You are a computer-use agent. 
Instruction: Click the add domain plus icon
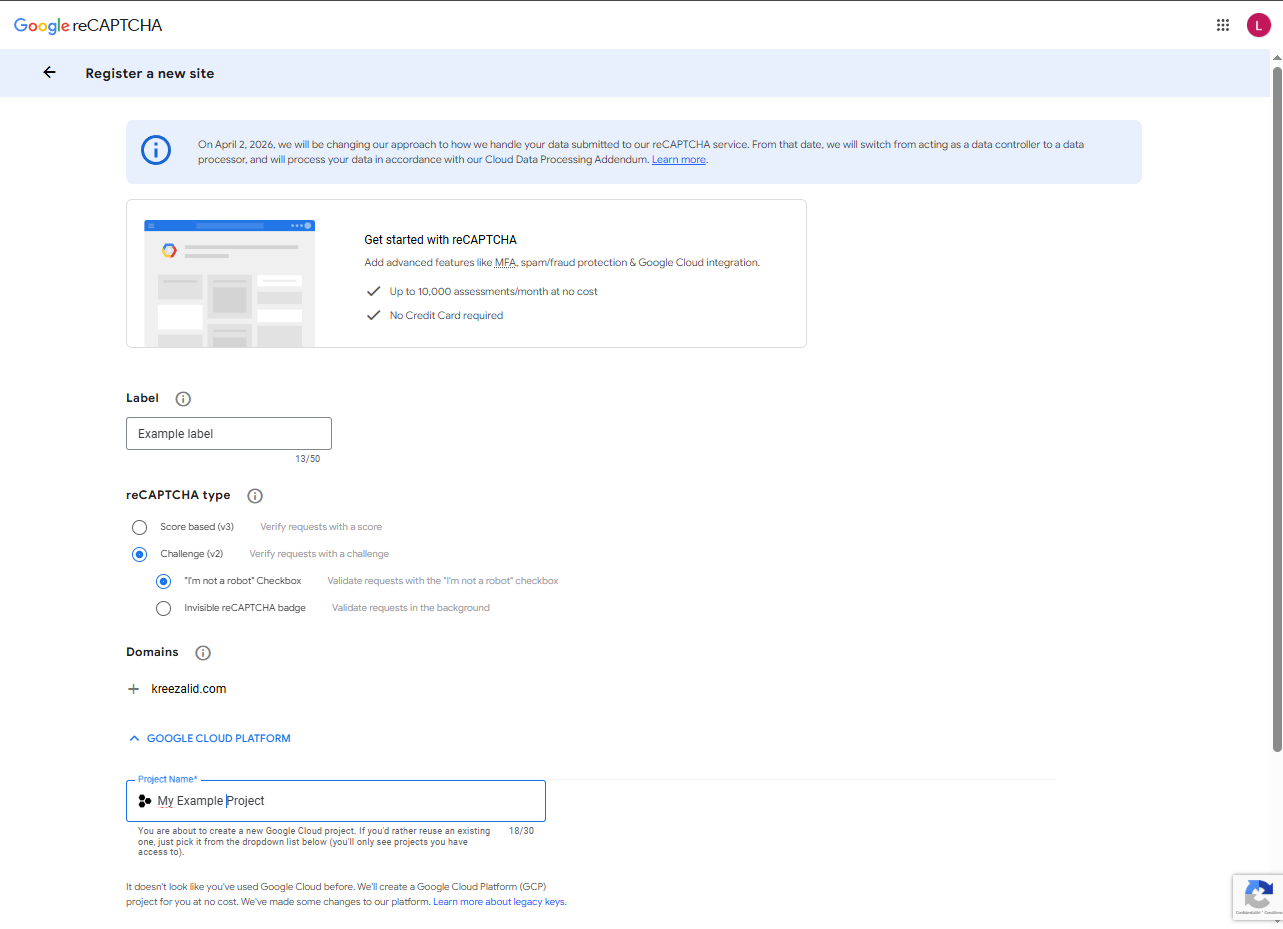(134, 688)
